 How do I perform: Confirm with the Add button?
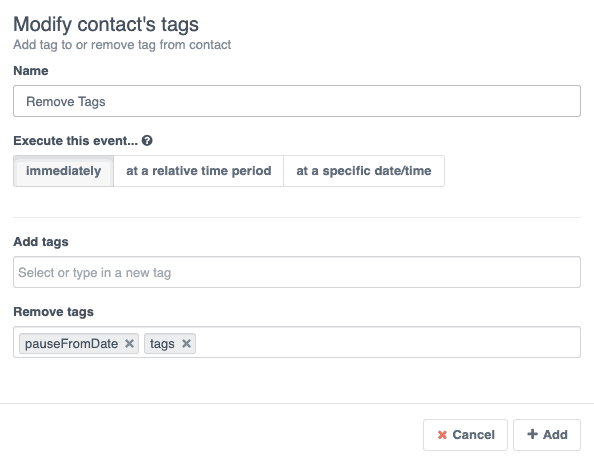pos(547,435)
